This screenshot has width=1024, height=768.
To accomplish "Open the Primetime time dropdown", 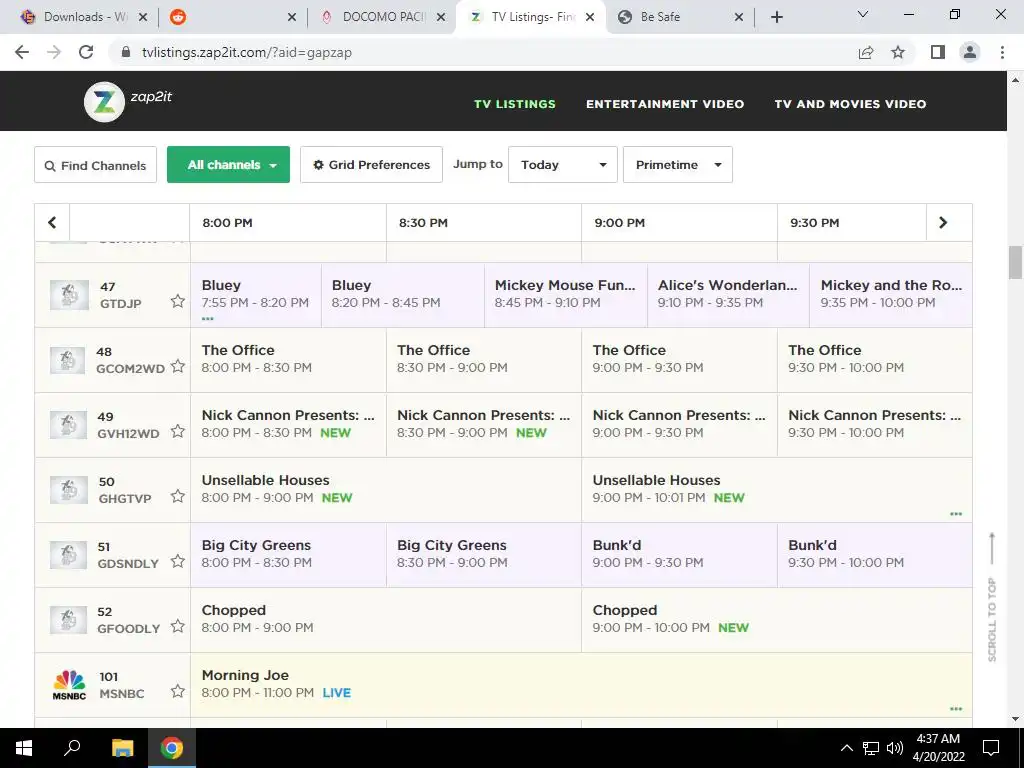I will pyautogui.click(x=677, y=165).
